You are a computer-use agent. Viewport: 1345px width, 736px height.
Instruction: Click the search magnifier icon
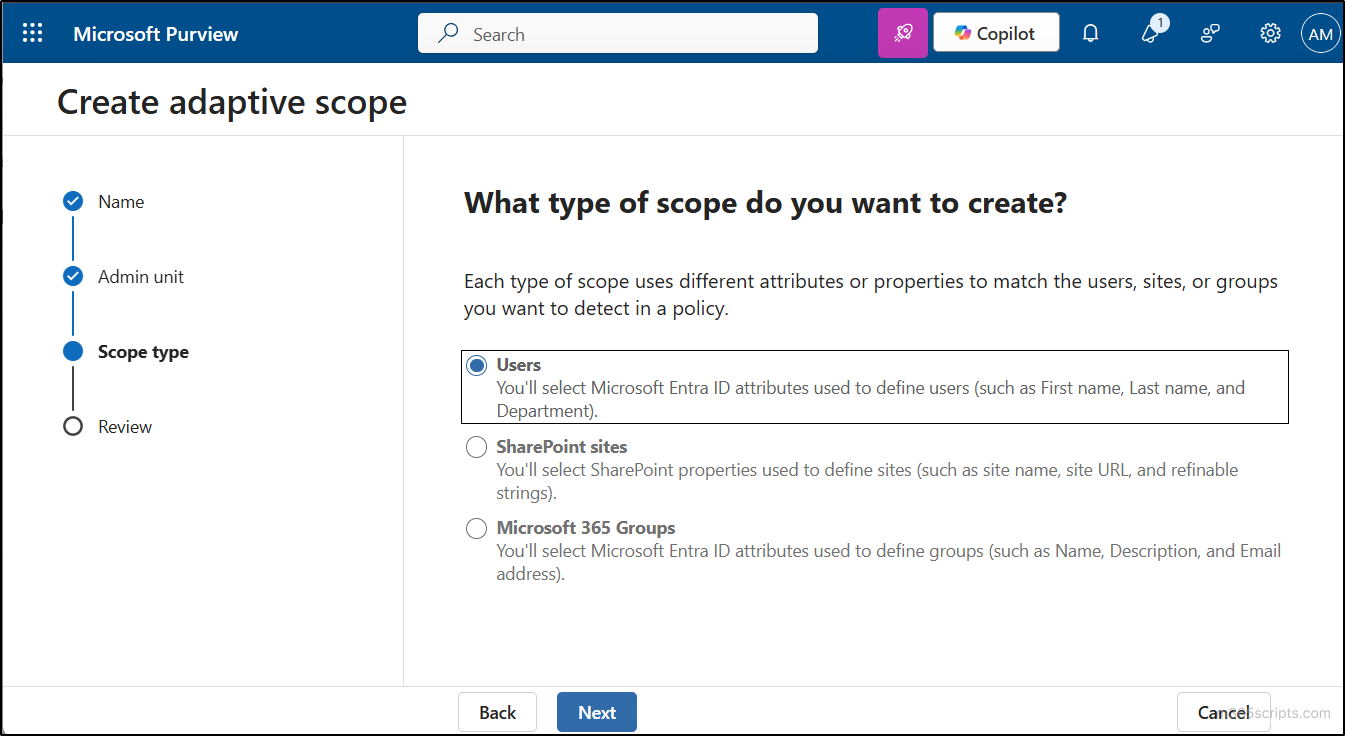(450, 34)
